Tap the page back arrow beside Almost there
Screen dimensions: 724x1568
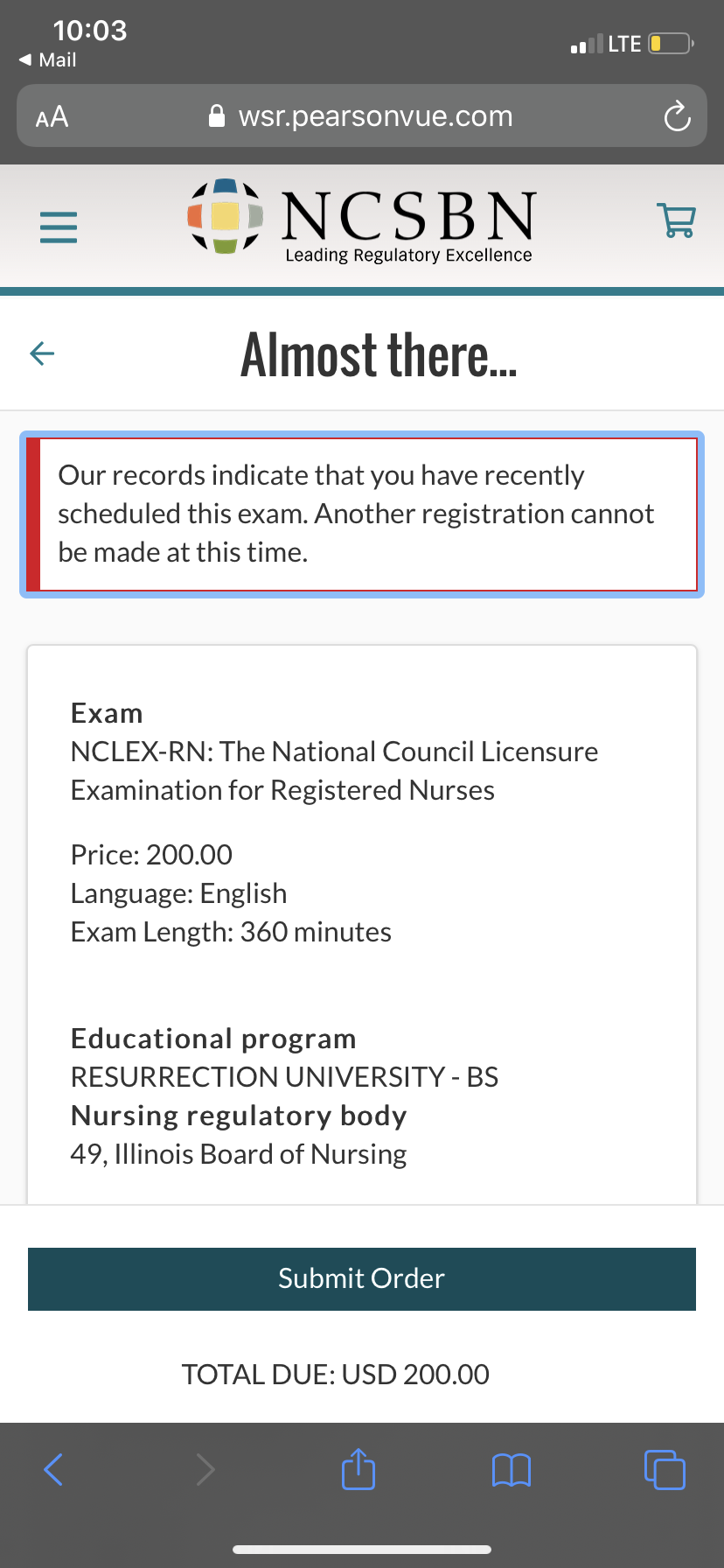click(42, 353)
